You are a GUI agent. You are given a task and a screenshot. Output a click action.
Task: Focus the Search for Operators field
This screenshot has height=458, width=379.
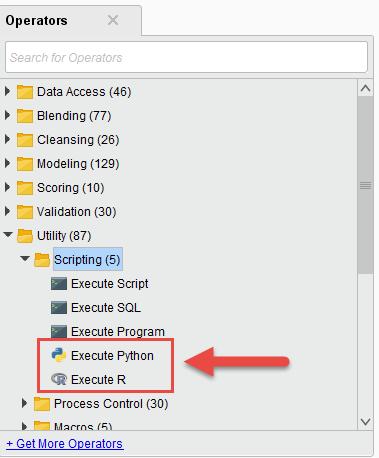point(186,57)
